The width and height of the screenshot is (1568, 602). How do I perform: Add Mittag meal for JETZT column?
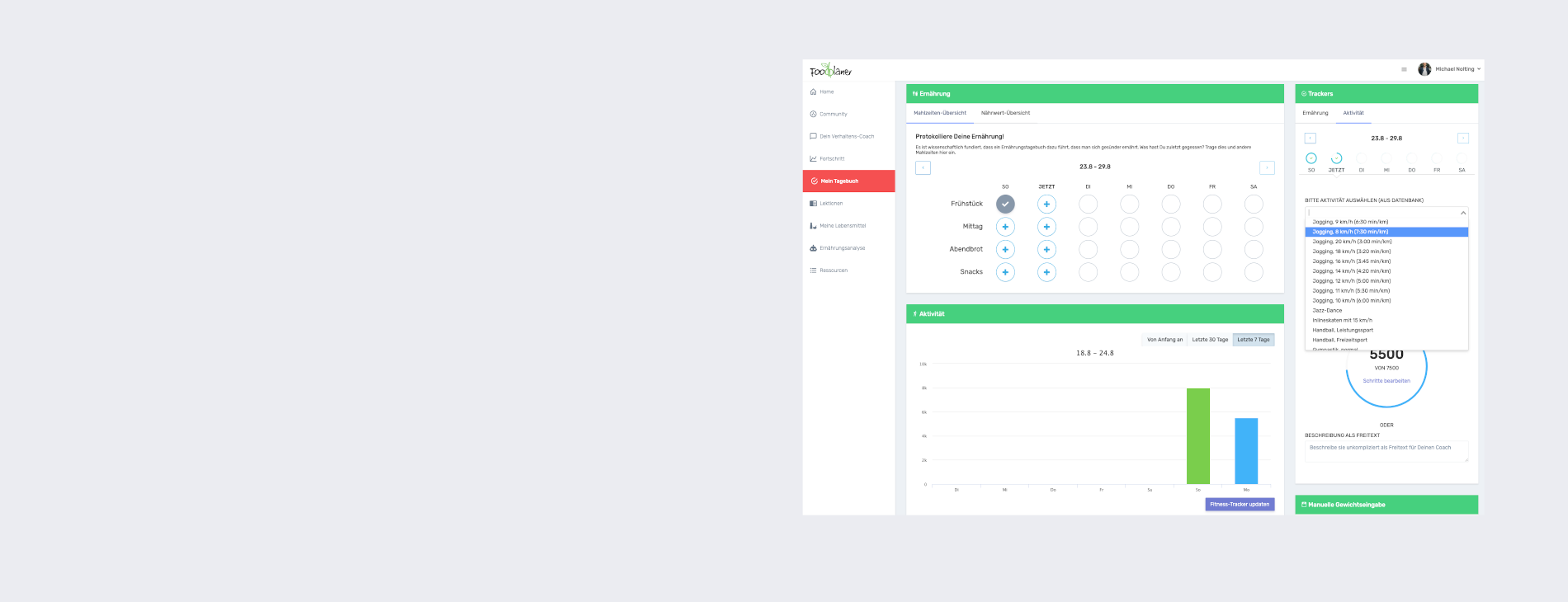click(x=1046, y=227)
